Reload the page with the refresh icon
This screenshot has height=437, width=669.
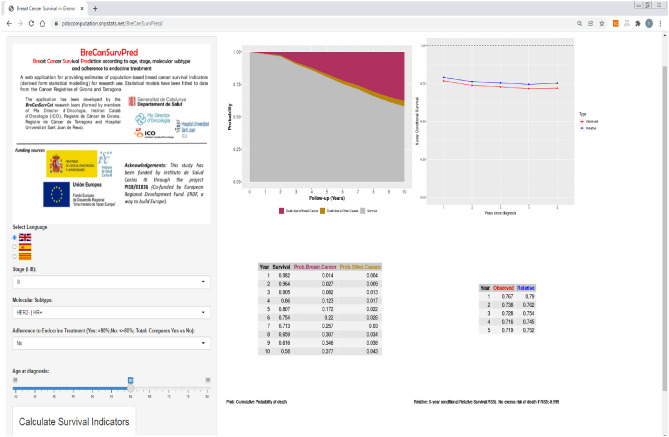coord(31,23)
